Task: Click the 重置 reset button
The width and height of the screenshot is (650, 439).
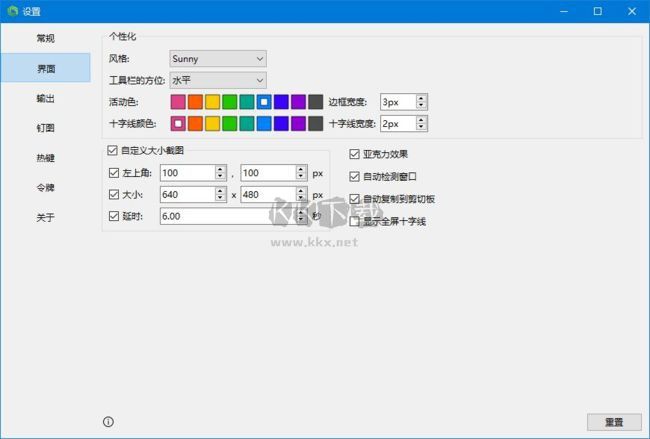Action: click(614, 422)
